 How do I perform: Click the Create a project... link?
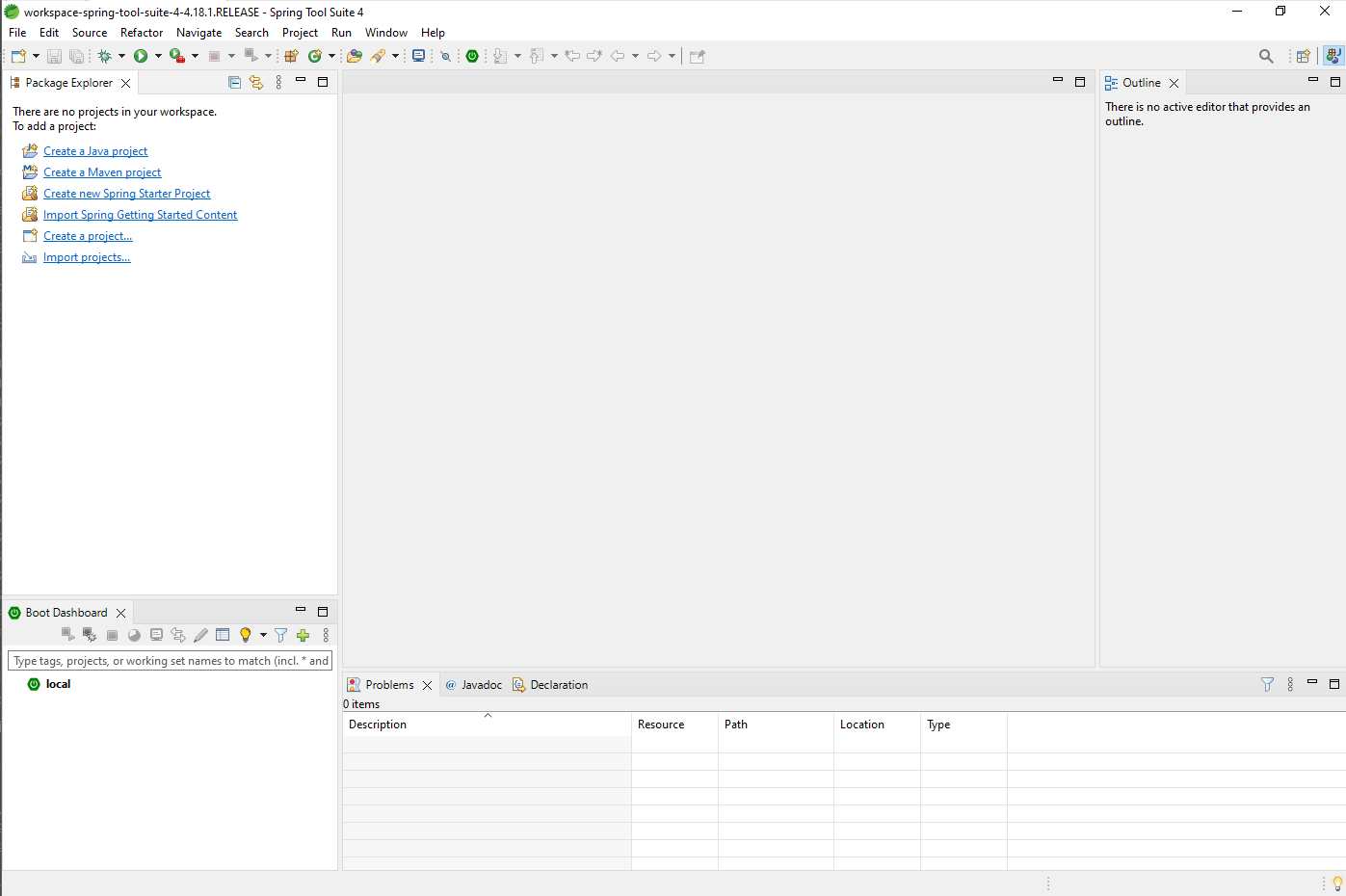pyautogui.click(x=88, y=236)
